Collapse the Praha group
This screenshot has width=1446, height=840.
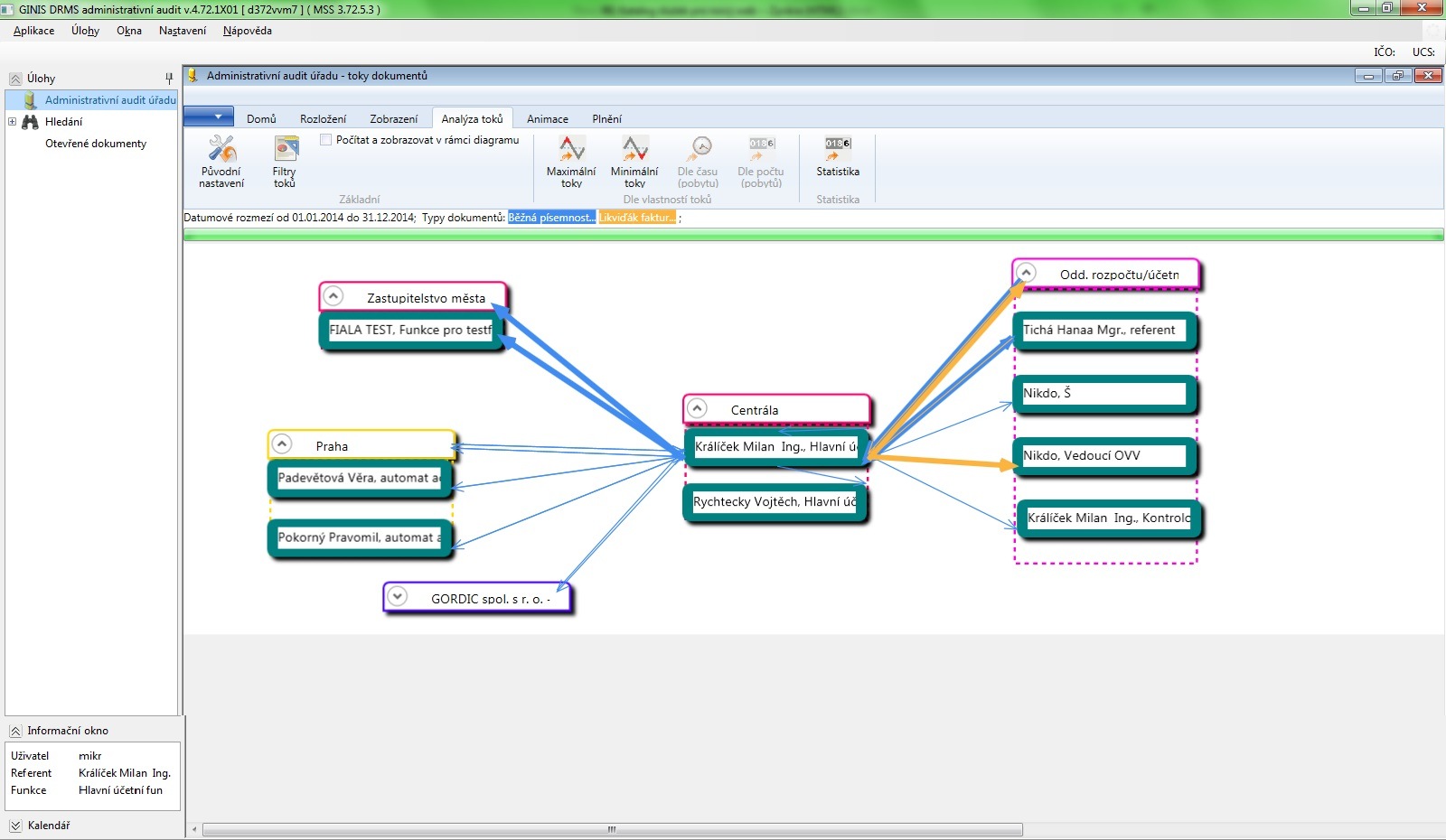click(x=282, y=444)
